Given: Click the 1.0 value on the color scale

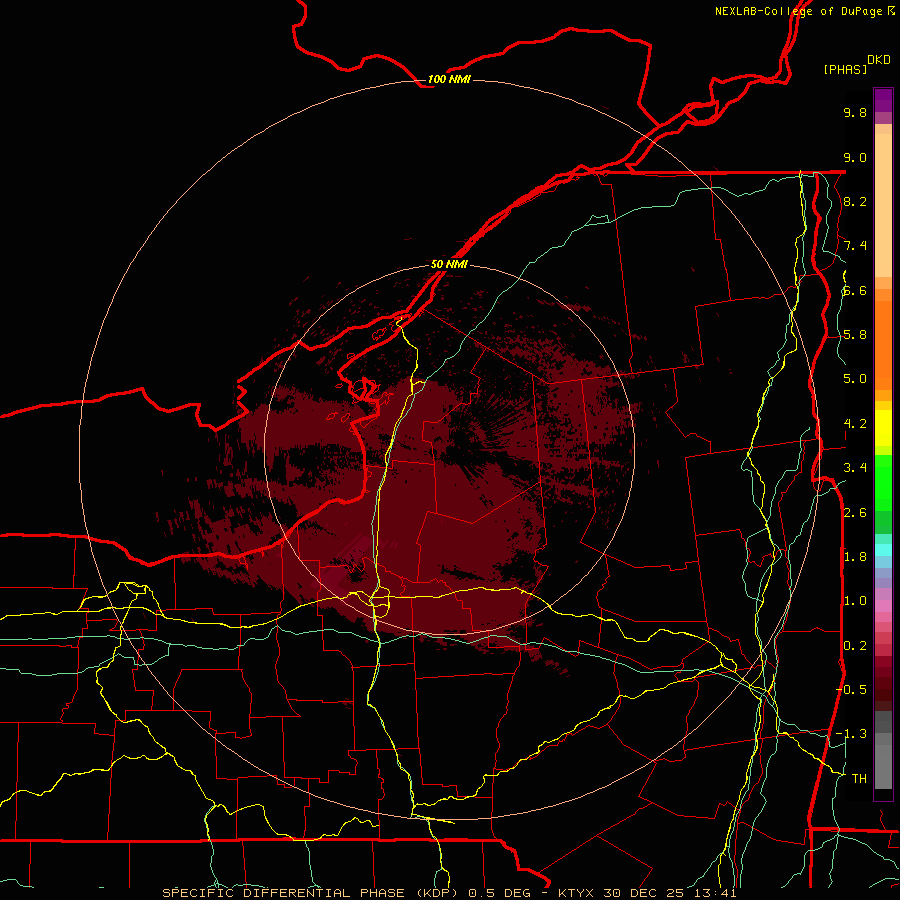Looking at the screenshot, I should point(855,601).
